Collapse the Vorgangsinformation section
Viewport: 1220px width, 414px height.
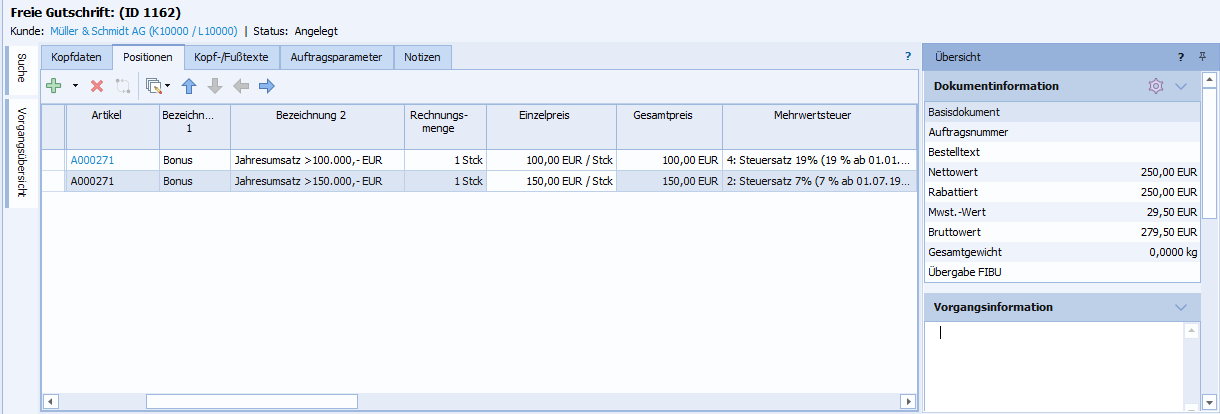pyautogui.click(x=1181, y=307)
